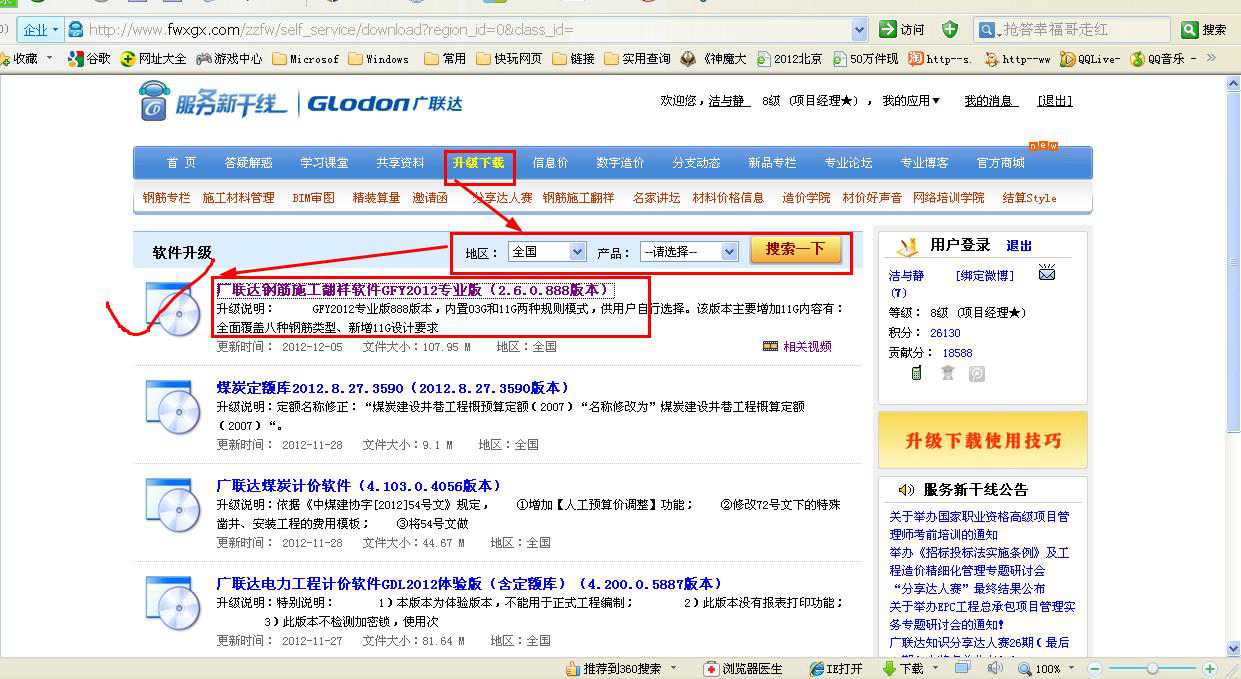Open the 结算Style sub-navigation link

pos(1029,198)
